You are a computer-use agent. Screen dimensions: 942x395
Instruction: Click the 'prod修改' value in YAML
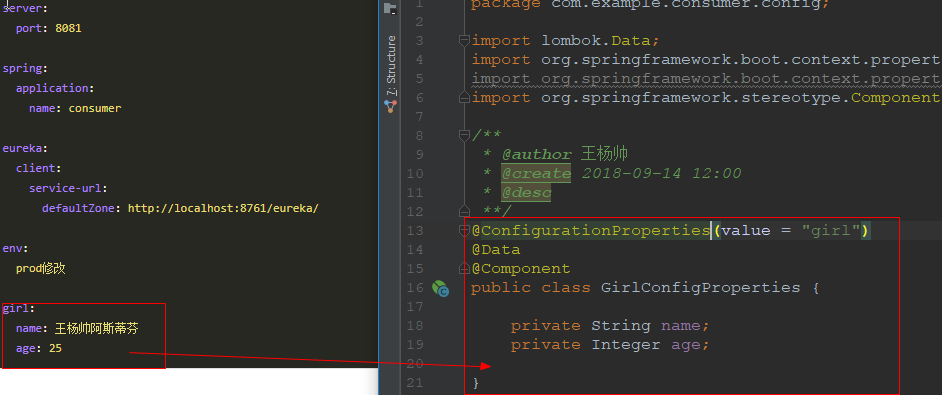click(x=41, y=268)
